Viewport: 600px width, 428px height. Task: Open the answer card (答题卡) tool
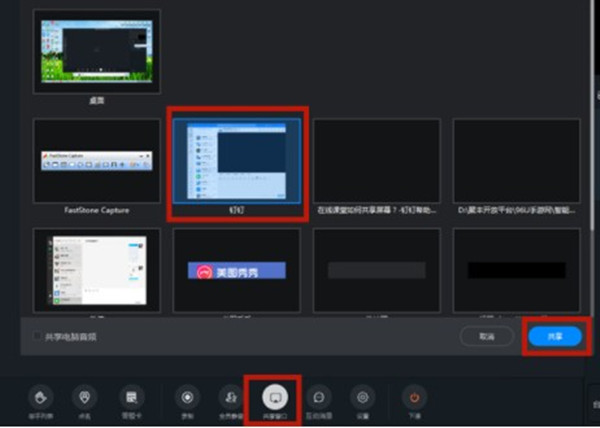coord(129,397)
